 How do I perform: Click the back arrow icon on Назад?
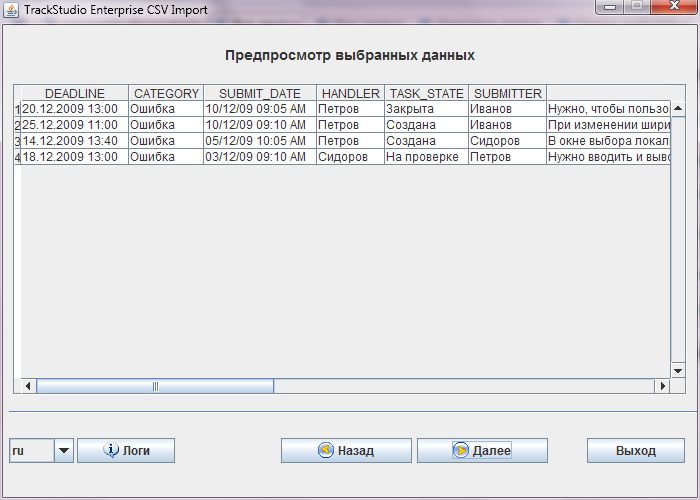coord(325,451)
